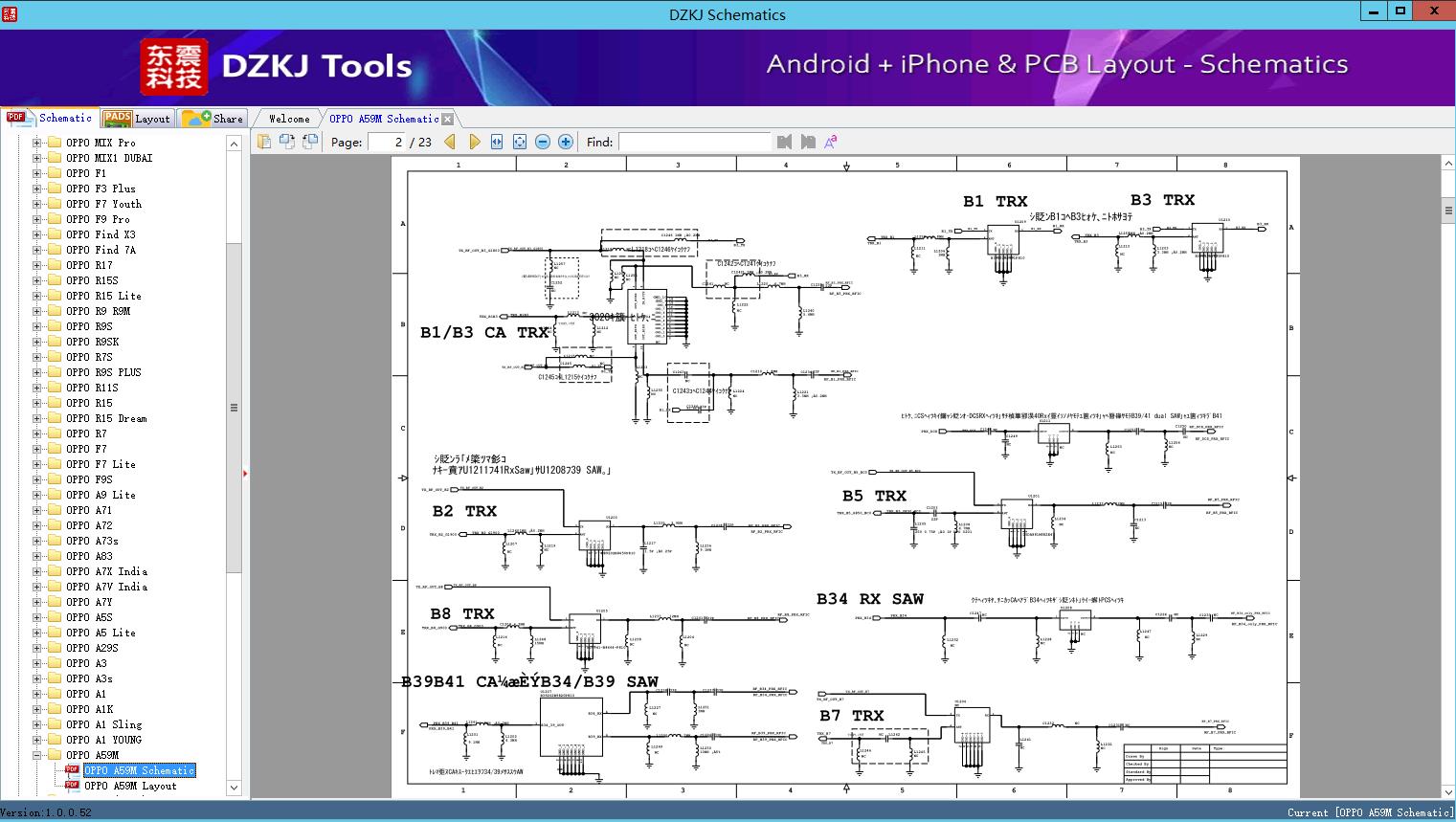
Task: Switch to the Schematic tab
Action: click(50, 118)
